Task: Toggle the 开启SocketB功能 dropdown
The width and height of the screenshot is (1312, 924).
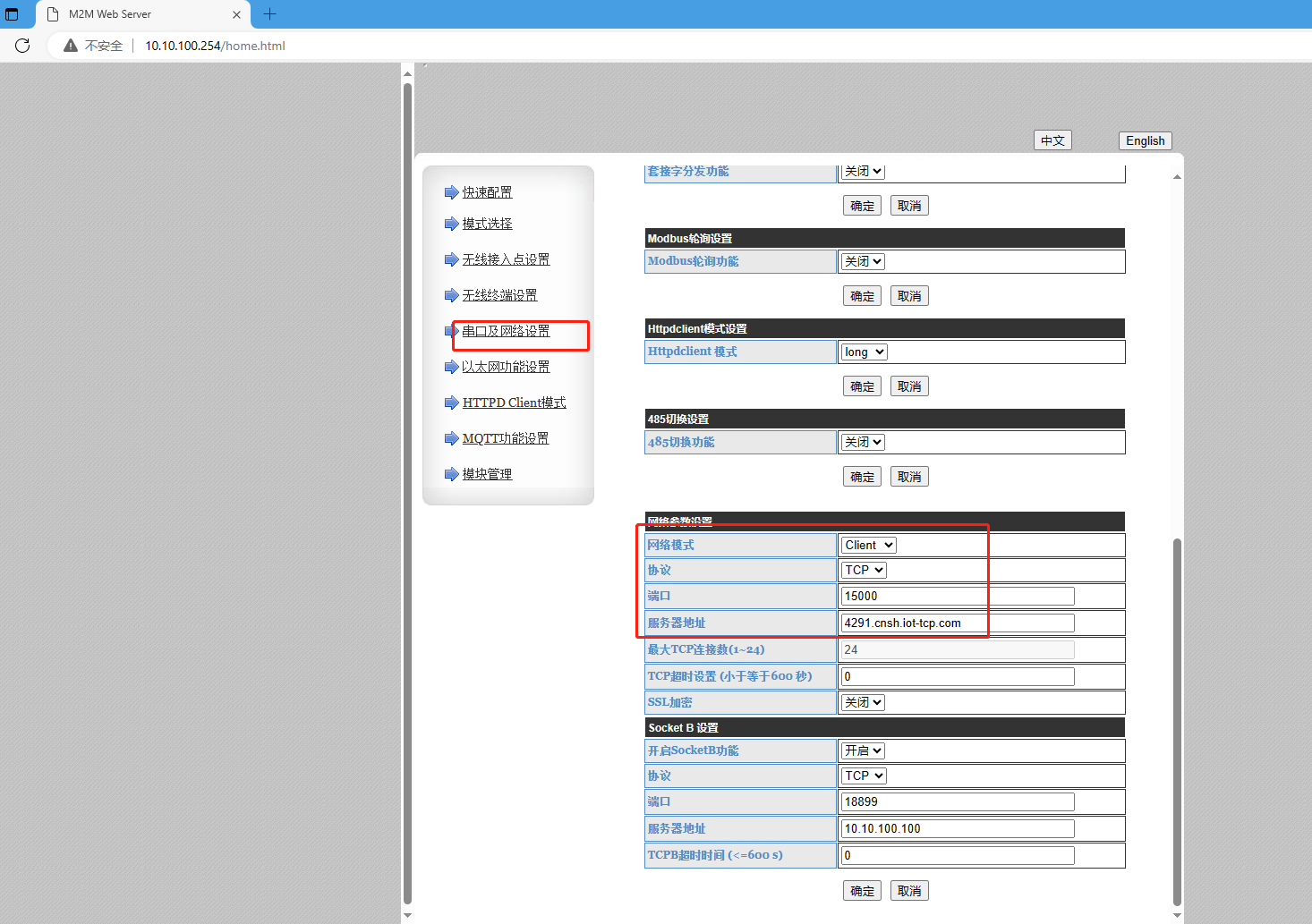Action: 863,750
